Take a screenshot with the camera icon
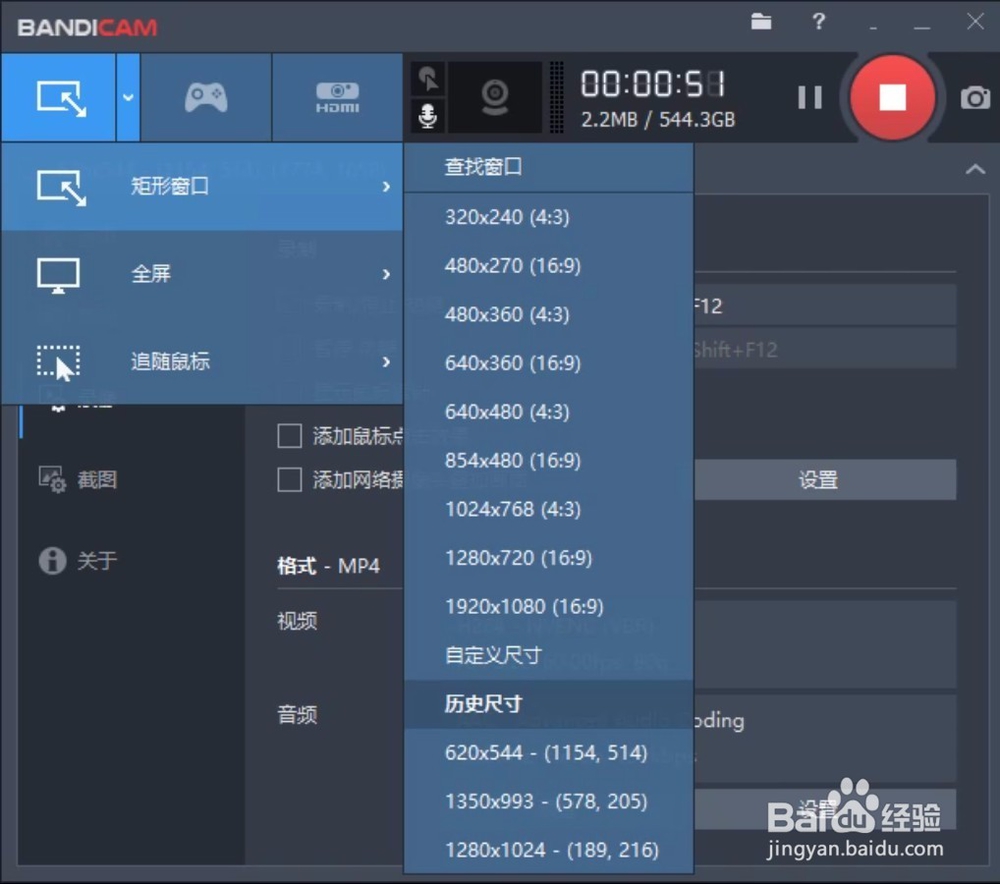 click(x=975, y=98)
